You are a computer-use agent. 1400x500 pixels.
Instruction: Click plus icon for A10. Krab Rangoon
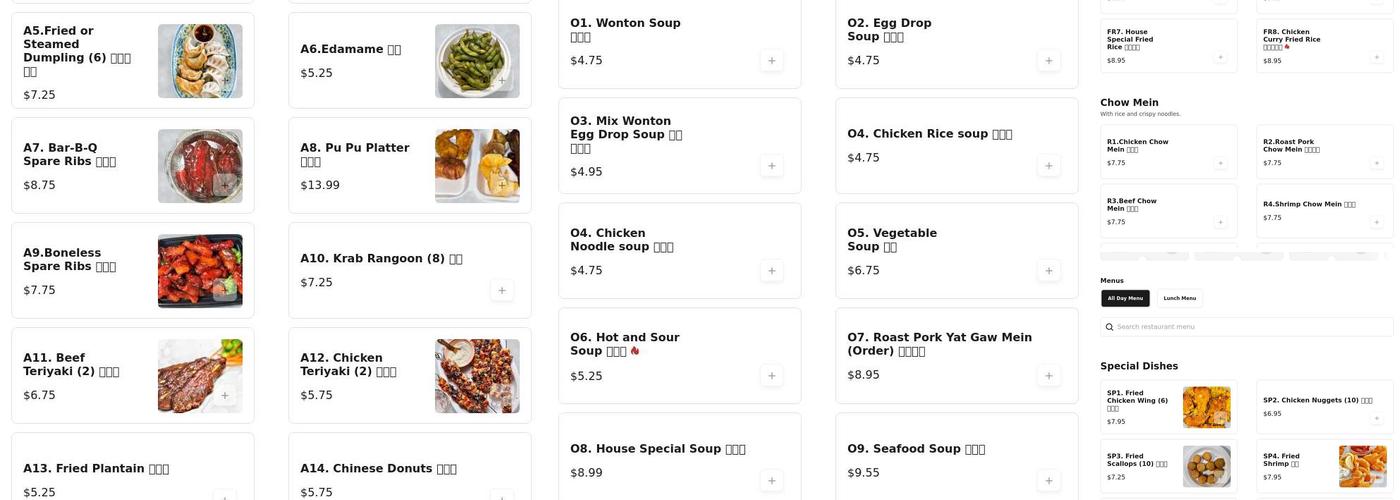pos(502,290)
